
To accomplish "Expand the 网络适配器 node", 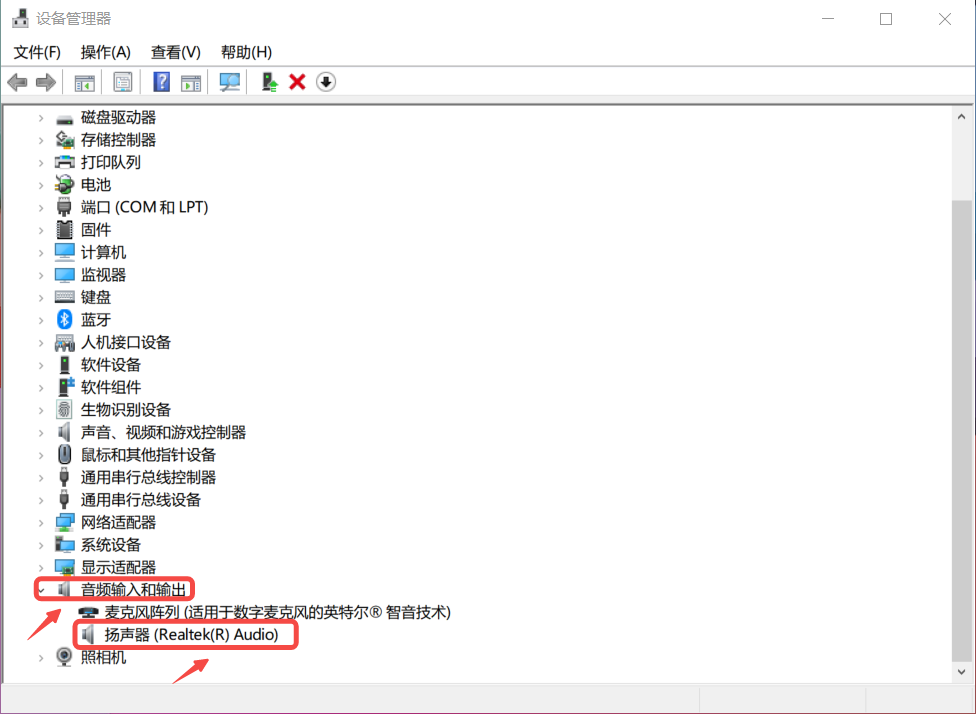I will coord(41,523).
